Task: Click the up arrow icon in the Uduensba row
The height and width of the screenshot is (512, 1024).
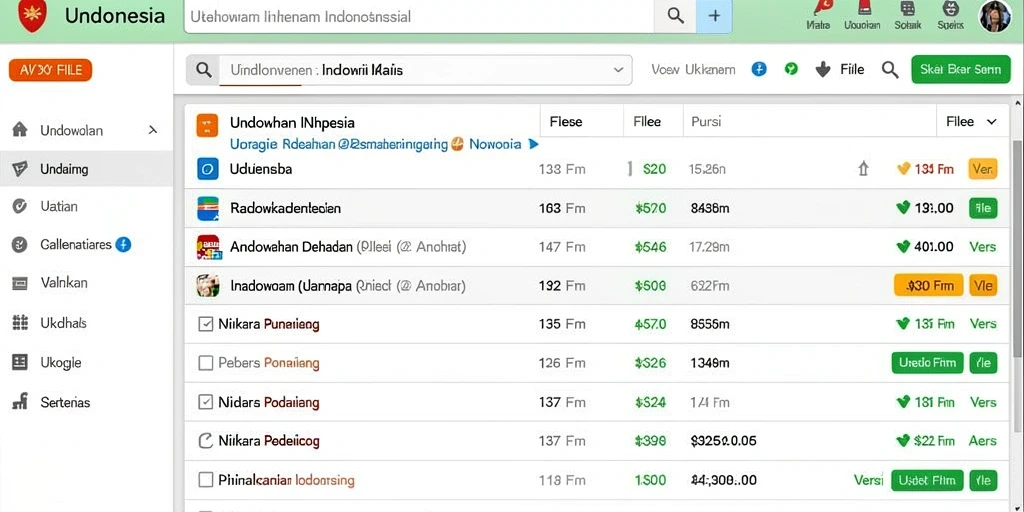Action: 863,170
